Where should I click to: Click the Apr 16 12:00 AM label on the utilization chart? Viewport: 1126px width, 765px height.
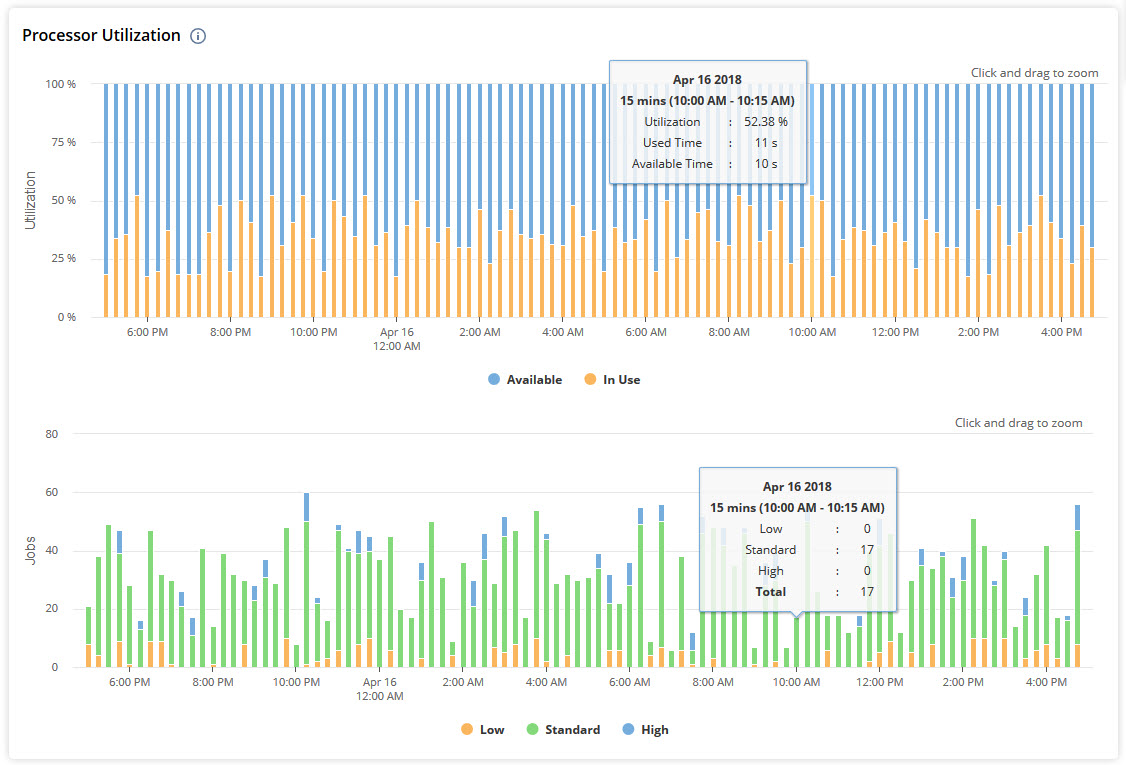[x=396, y=339]
